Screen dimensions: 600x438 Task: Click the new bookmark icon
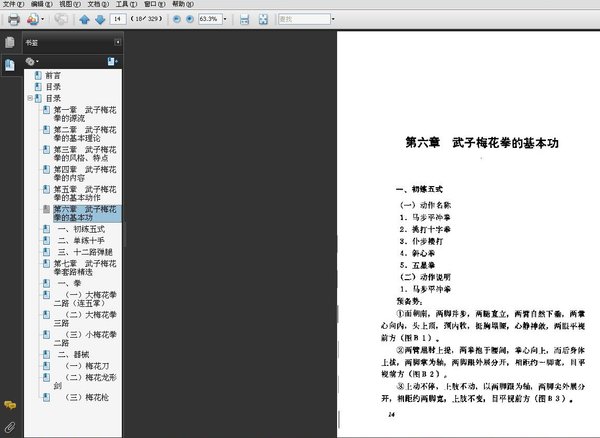(x=112, y=61)
